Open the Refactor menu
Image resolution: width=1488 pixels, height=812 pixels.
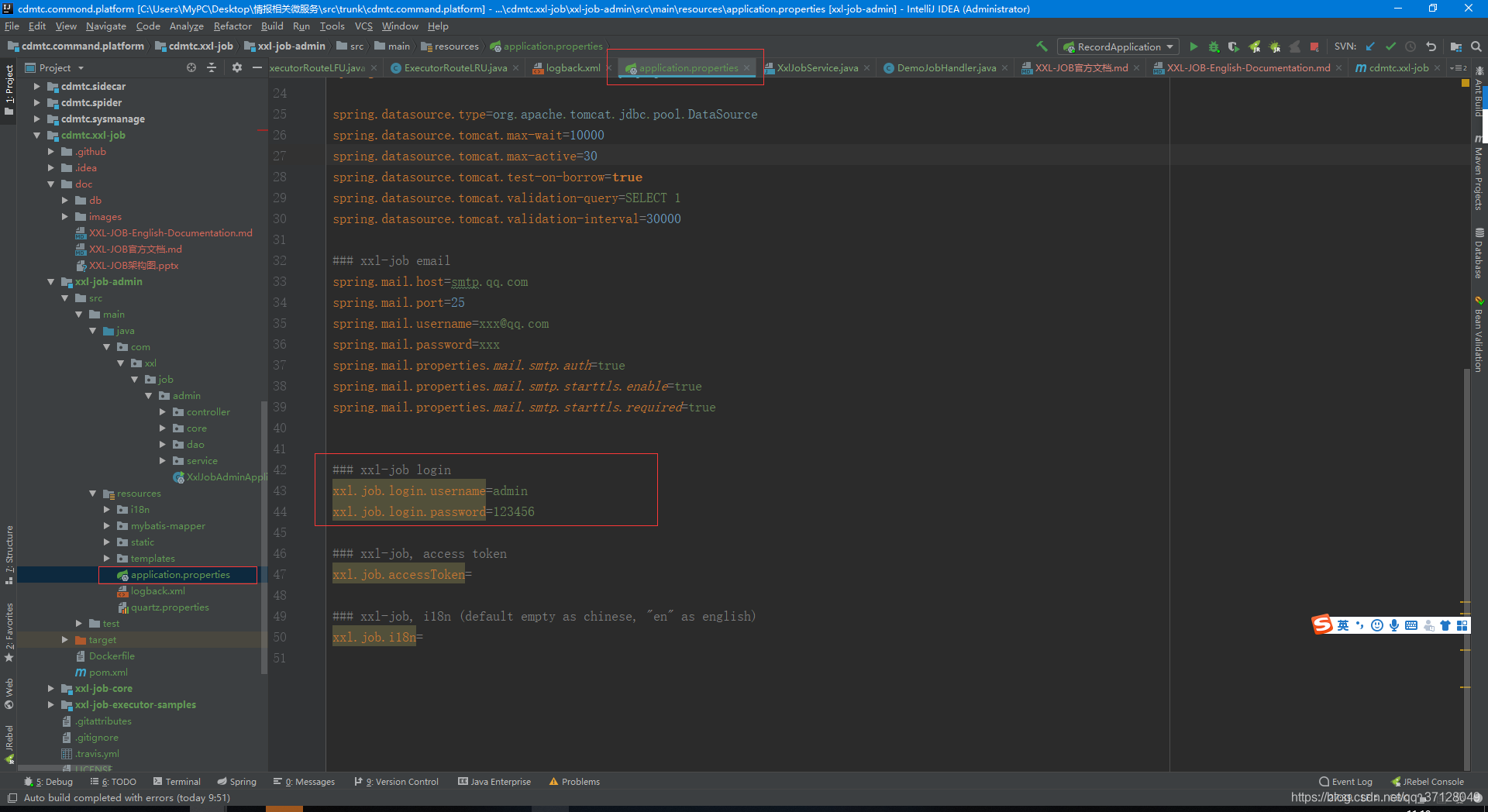(x=232, y=26)
